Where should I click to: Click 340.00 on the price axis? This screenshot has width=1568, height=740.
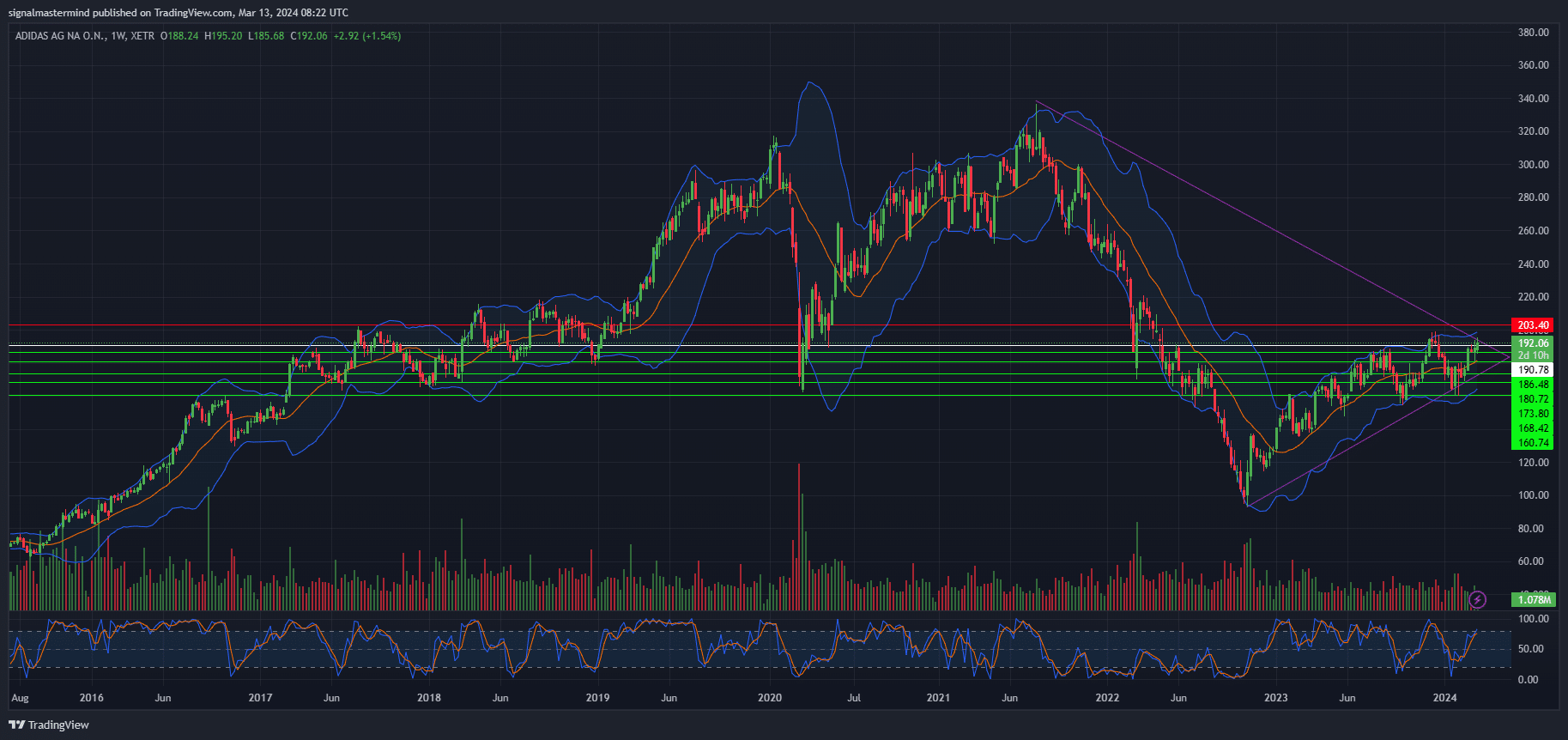1533,99
